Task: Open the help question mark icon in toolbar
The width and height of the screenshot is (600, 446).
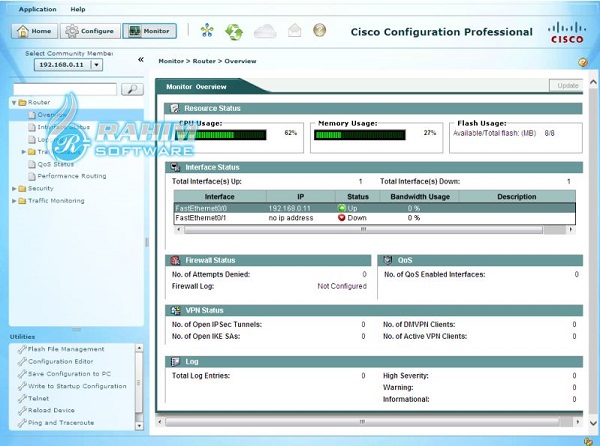Action: click(320, 30)
